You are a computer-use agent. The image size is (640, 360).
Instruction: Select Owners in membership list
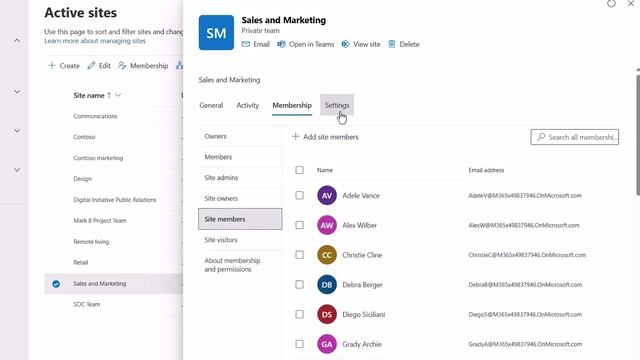coord(240,136)
